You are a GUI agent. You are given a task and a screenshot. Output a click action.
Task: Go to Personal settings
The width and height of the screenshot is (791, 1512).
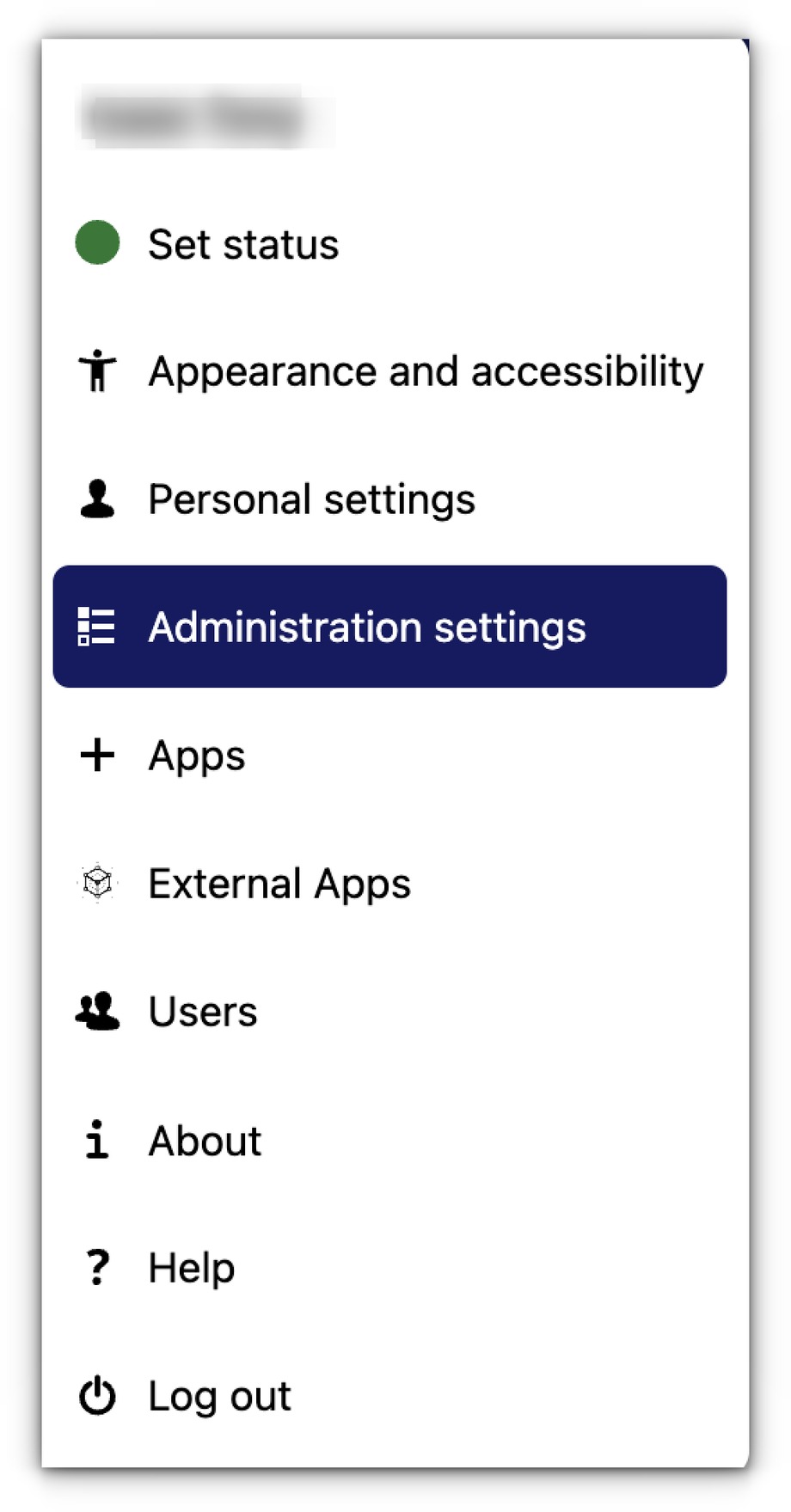pos(311,499)
